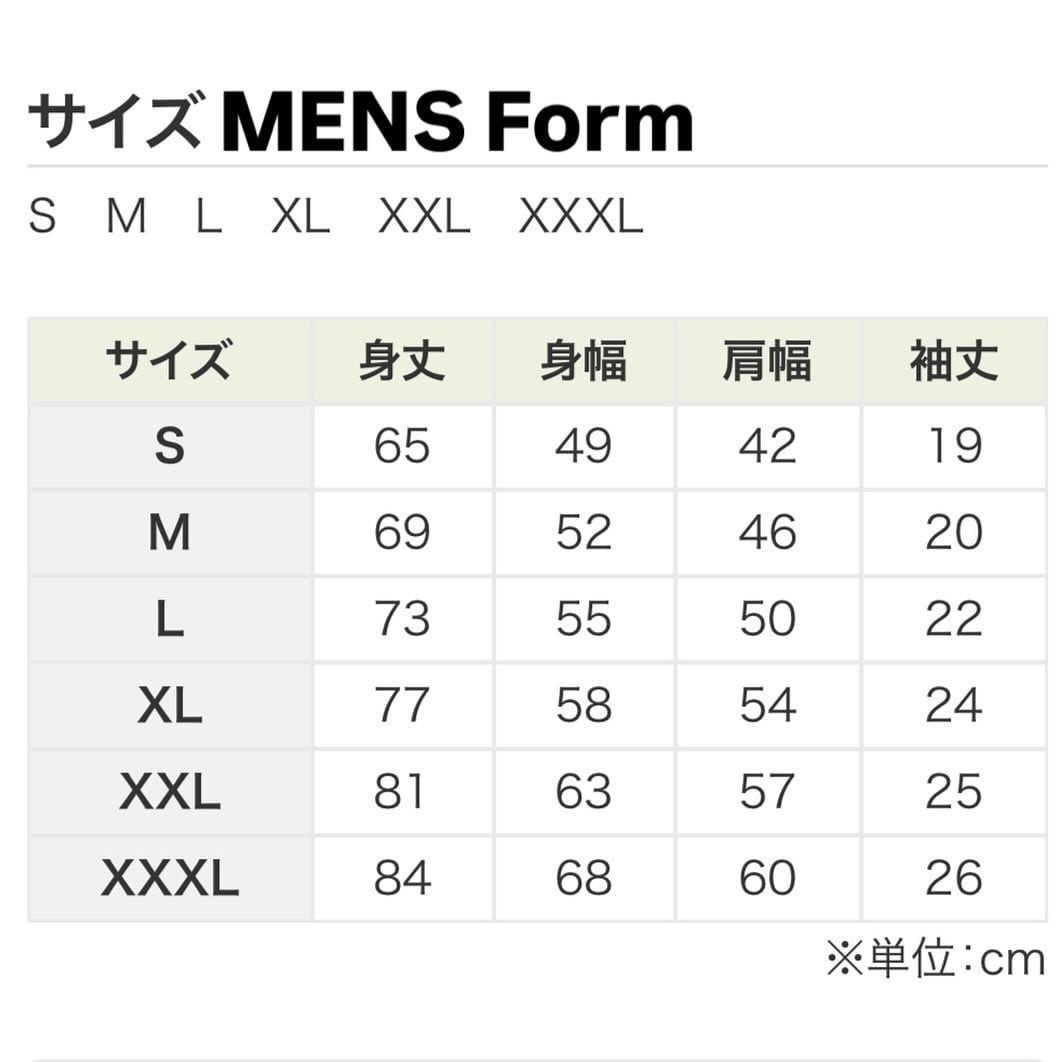
Task: Select the 身幅 value 63 for size XXL
Action: coord(584,792)
